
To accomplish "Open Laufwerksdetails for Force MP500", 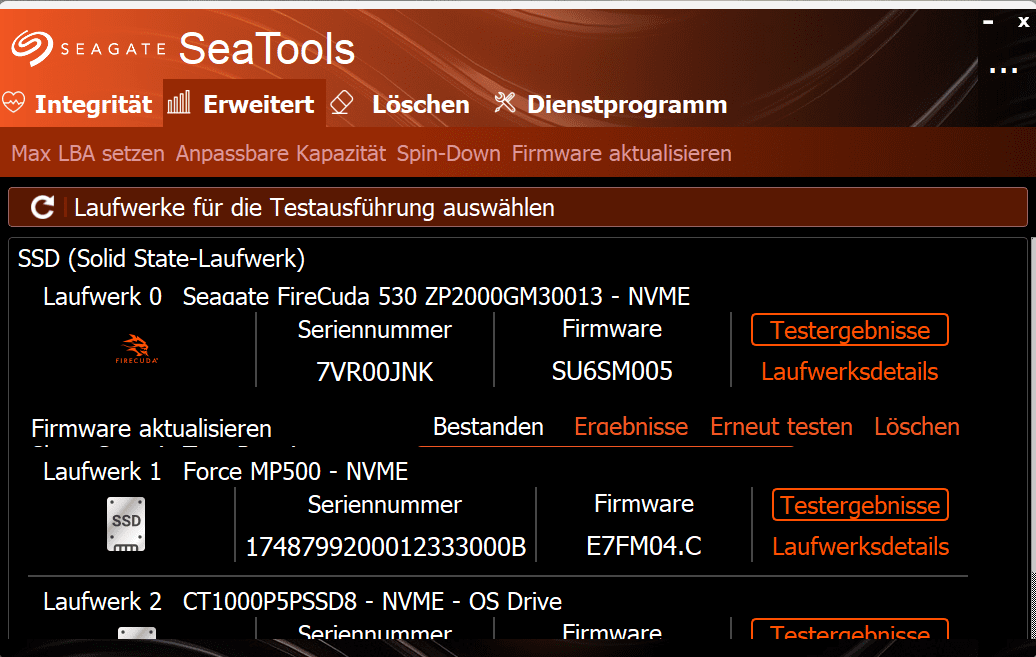I will [x=860, y=547].
